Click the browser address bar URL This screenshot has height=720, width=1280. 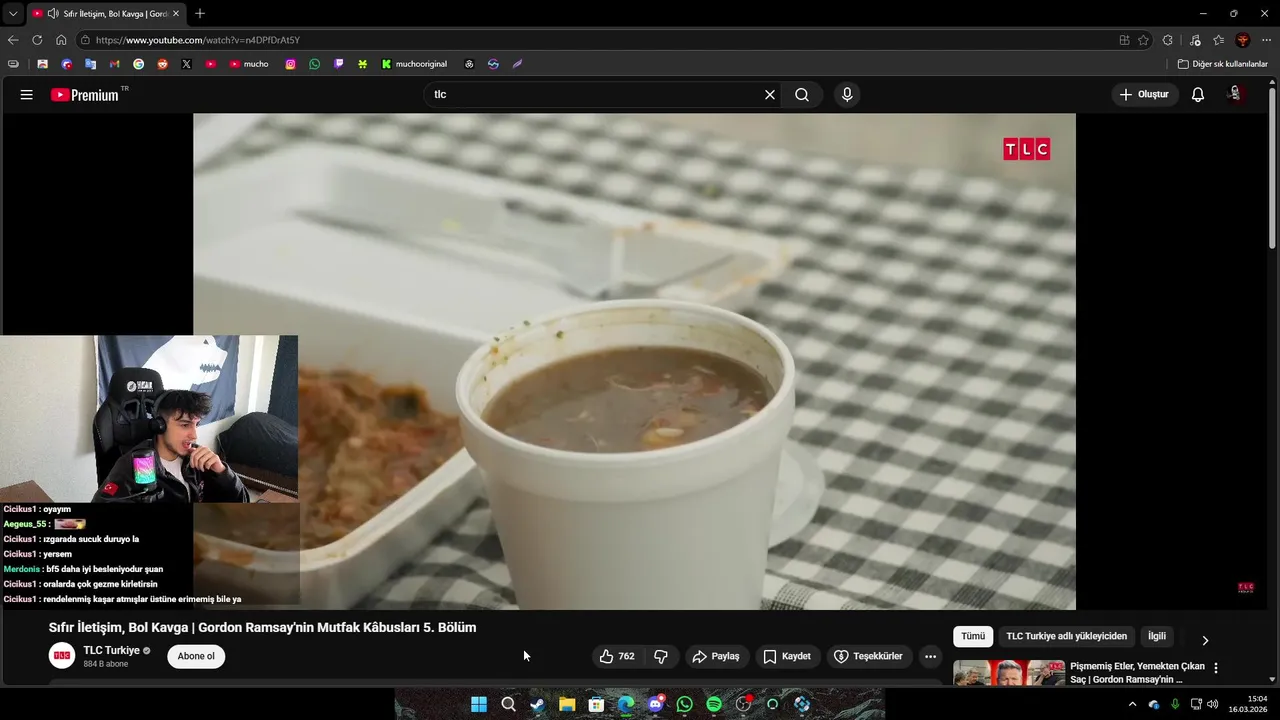tap(198, 40)
